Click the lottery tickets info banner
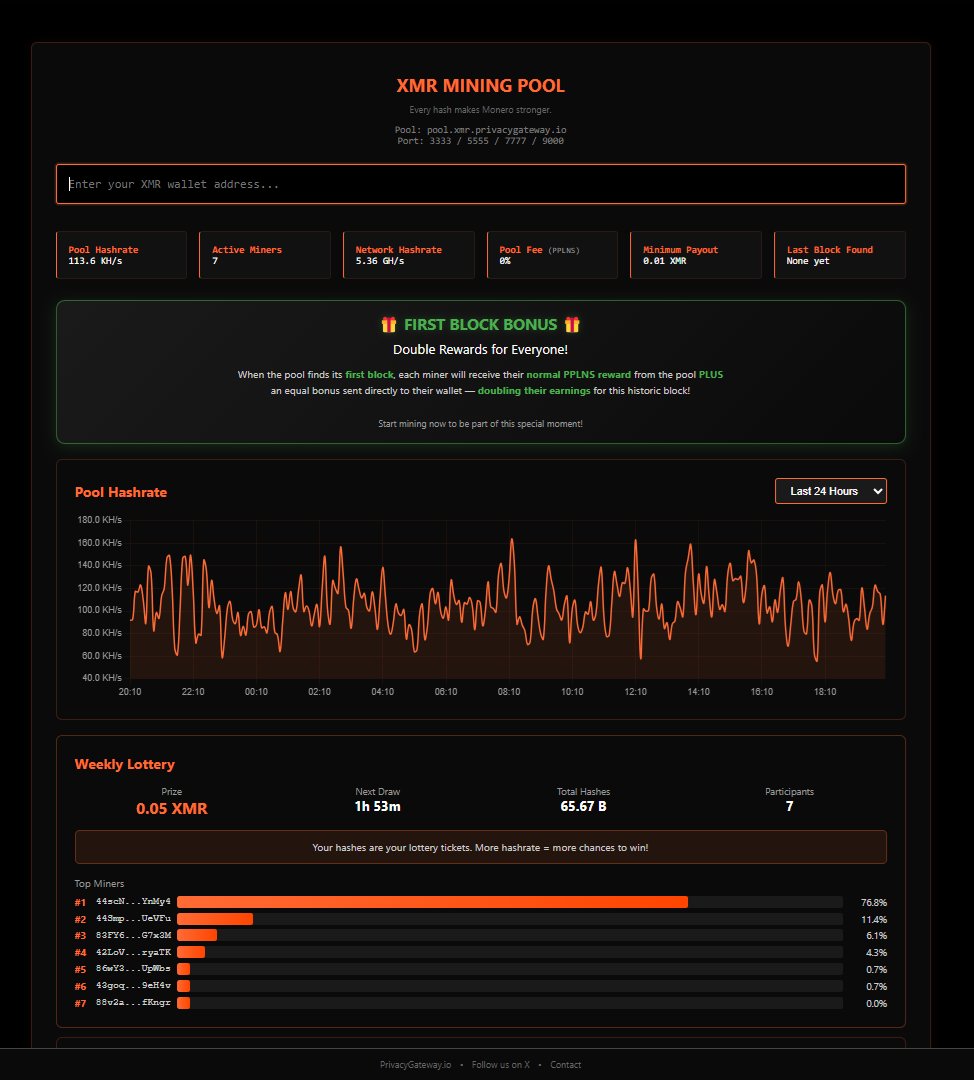 (481, 847)
